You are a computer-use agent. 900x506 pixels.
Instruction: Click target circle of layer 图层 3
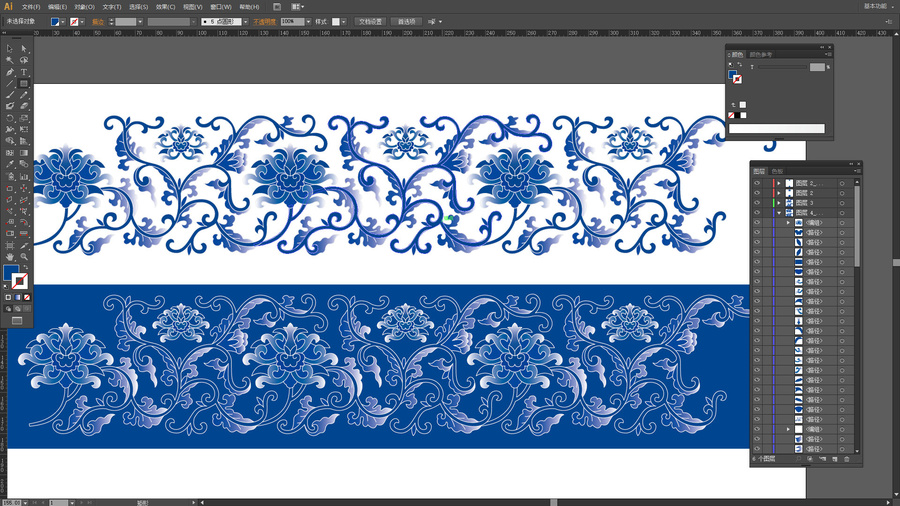pos(842,203)
